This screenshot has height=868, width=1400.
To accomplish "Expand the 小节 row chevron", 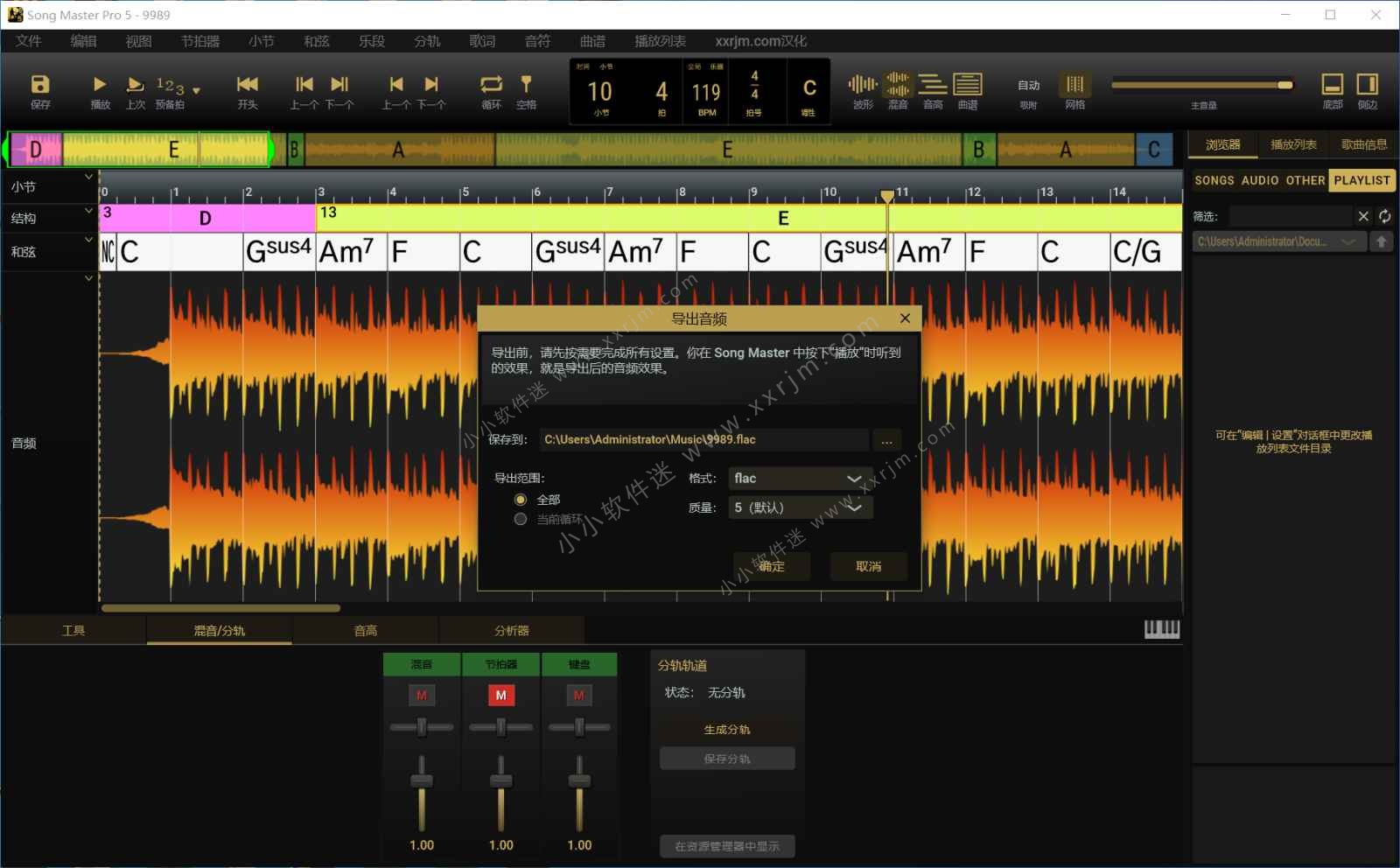I will pyautogui.click(x=88, y=177).
